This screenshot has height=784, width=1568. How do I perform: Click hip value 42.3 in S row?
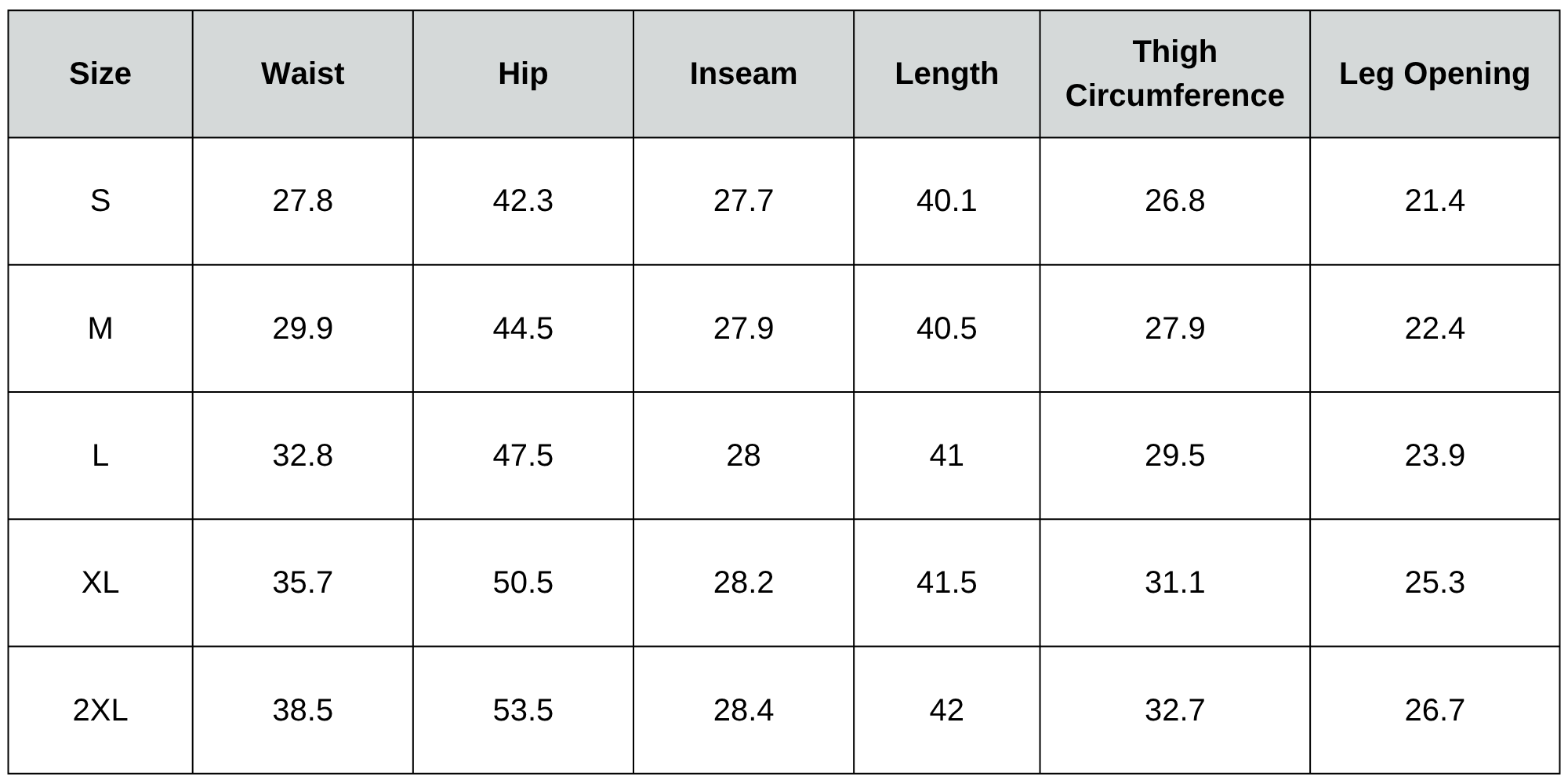523,201
